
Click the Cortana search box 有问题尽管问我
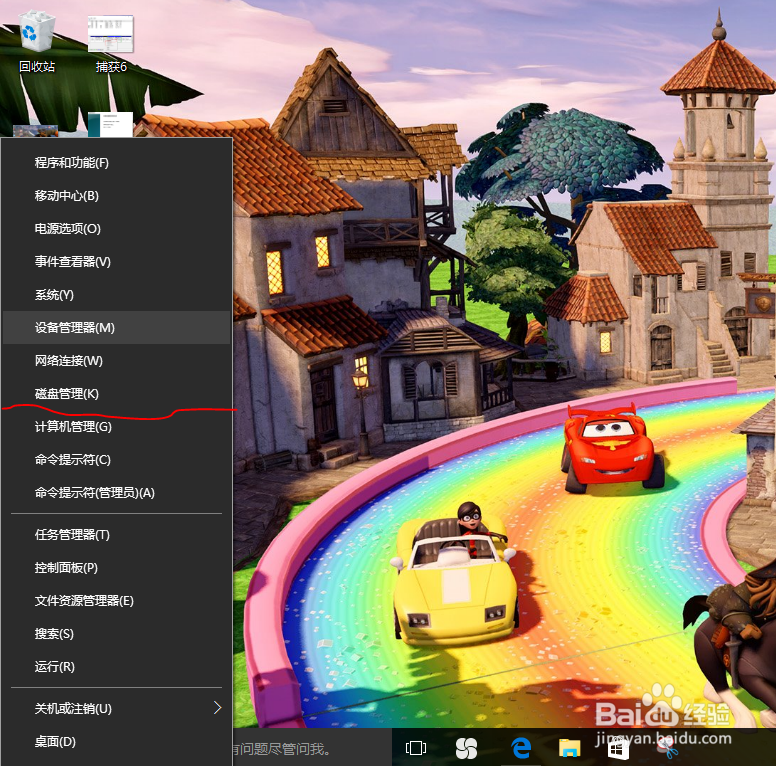click(312, 748)
